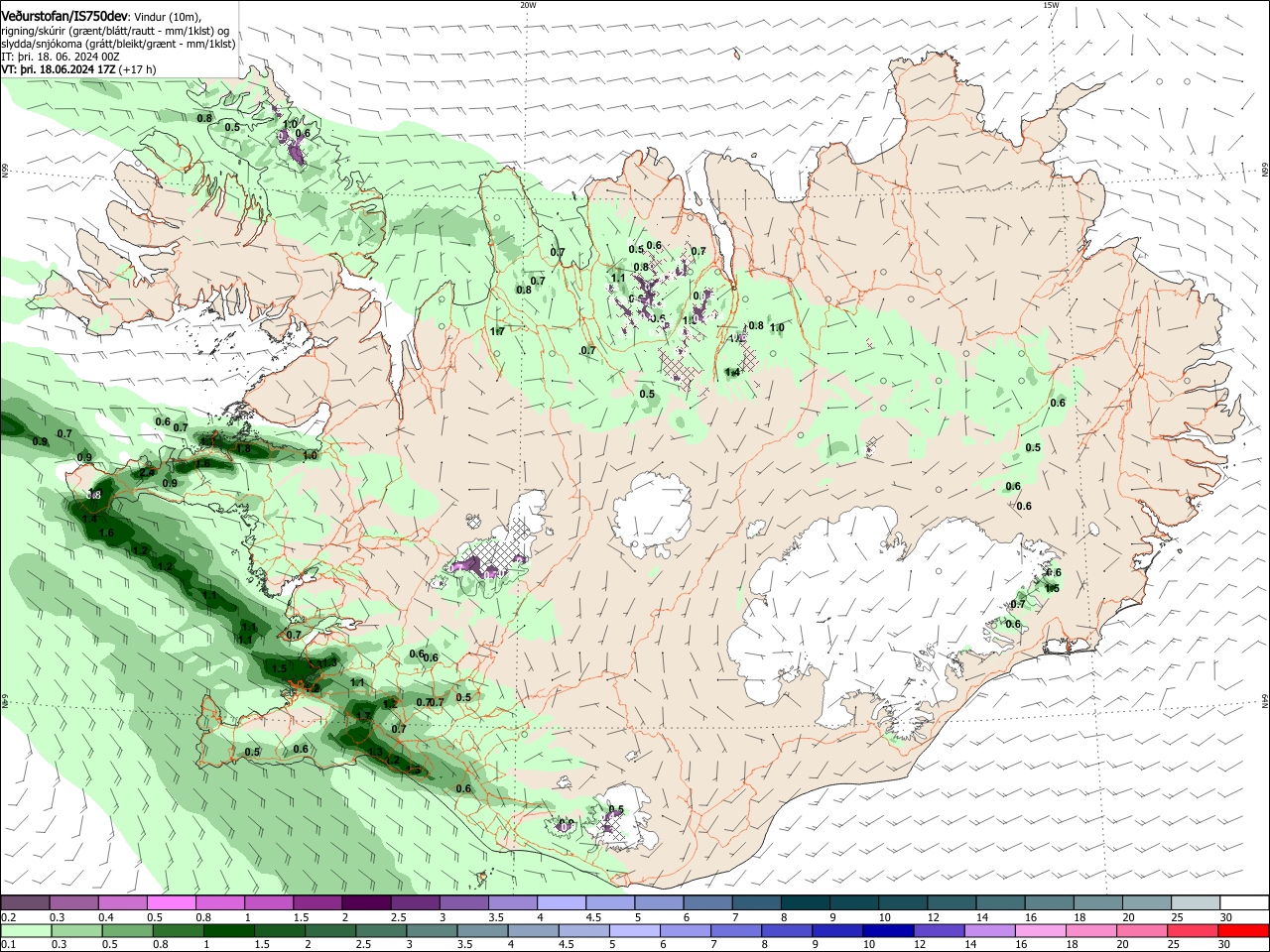Image resolution: width=1270 pixels, height=952 pixels.
Task: Select the 0.4–0.5 snow scale swatch
Action: tap(122, 902)
